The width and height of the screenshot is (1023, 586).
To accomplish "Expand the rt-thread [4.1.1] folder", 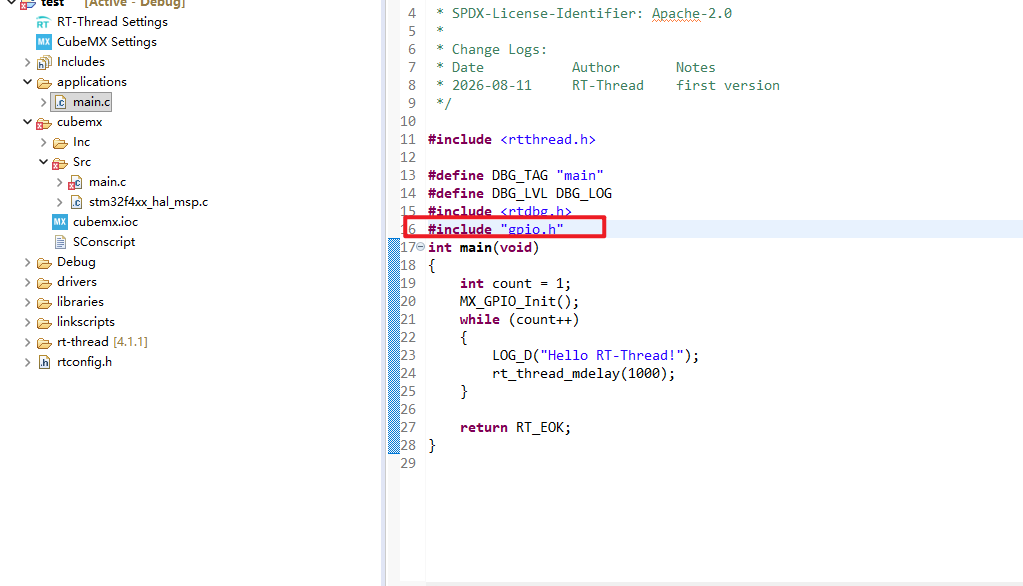I will click(x=27, y=342).
